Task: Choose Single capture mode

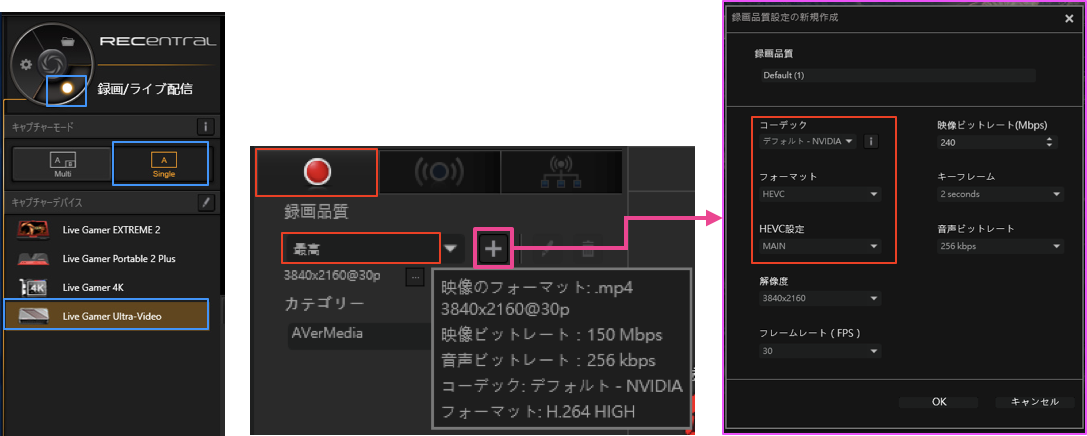Action: 164,165
